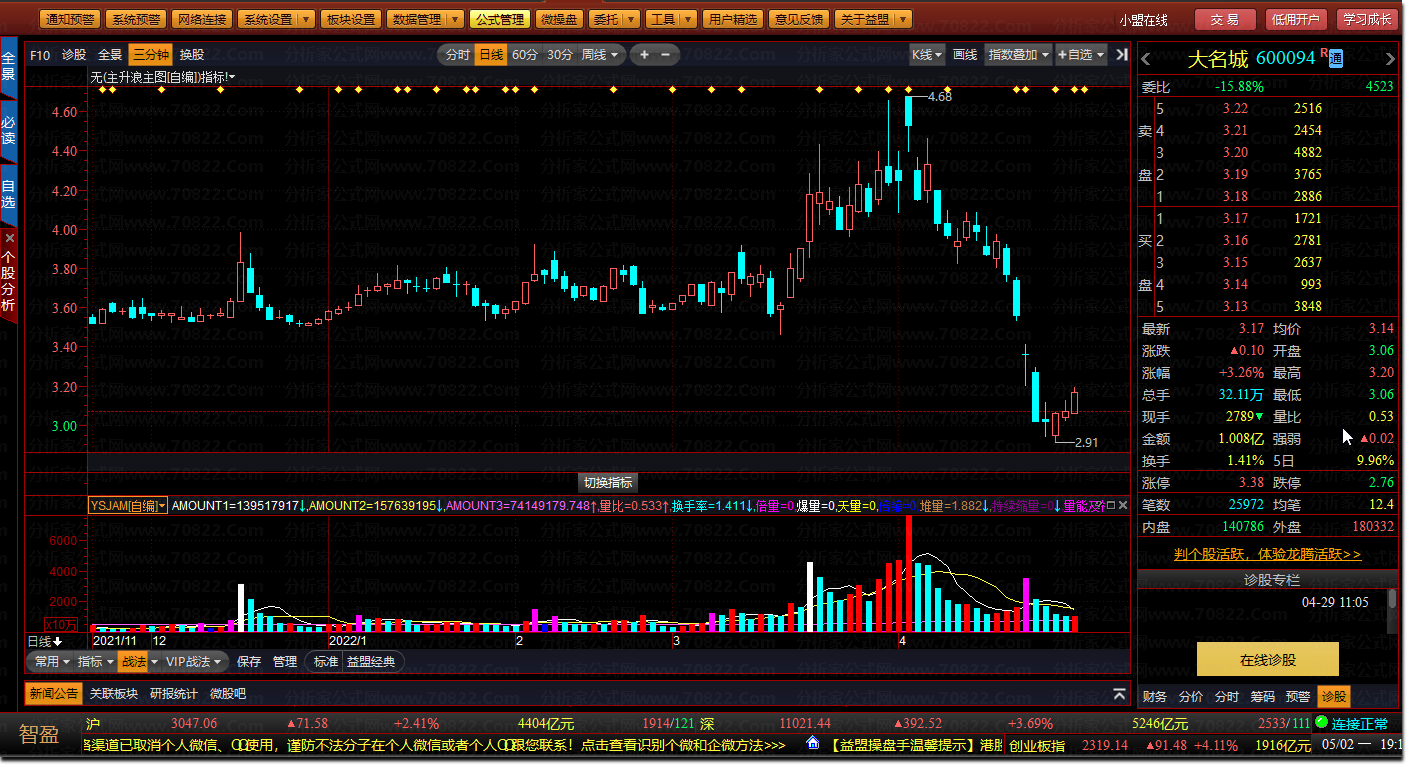
Task: Open the +自选 dropdown
Action: tap(1081, 55)
